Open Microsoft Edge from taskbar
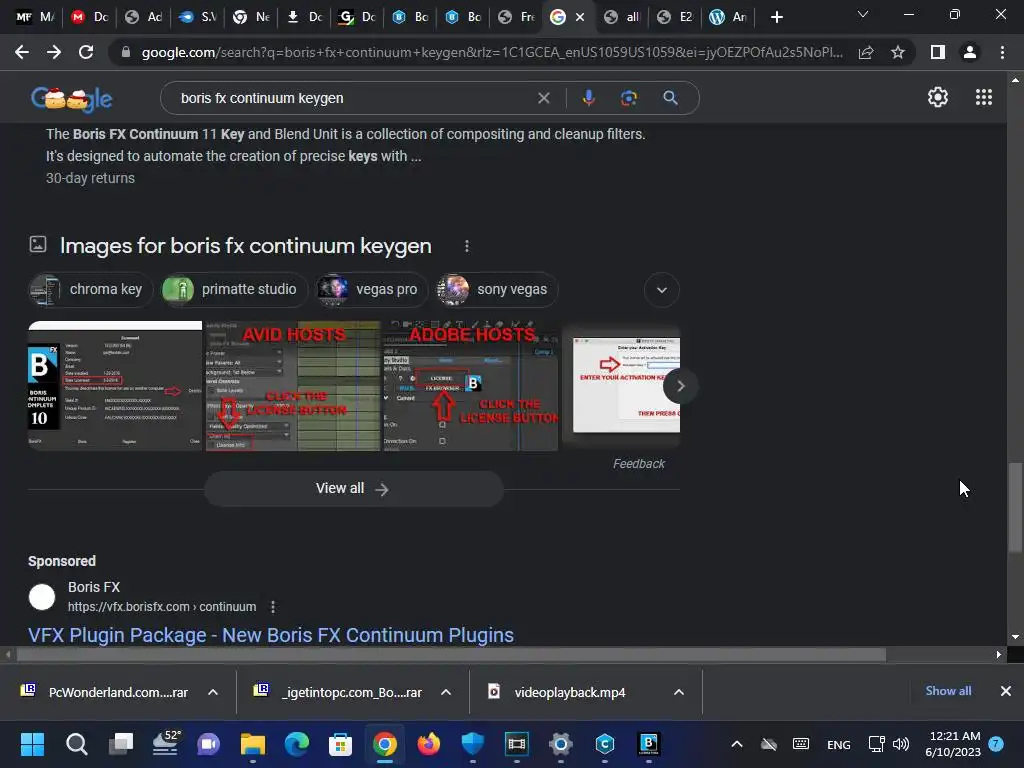This screenshot has width=1024, height=768. (296, 744)
